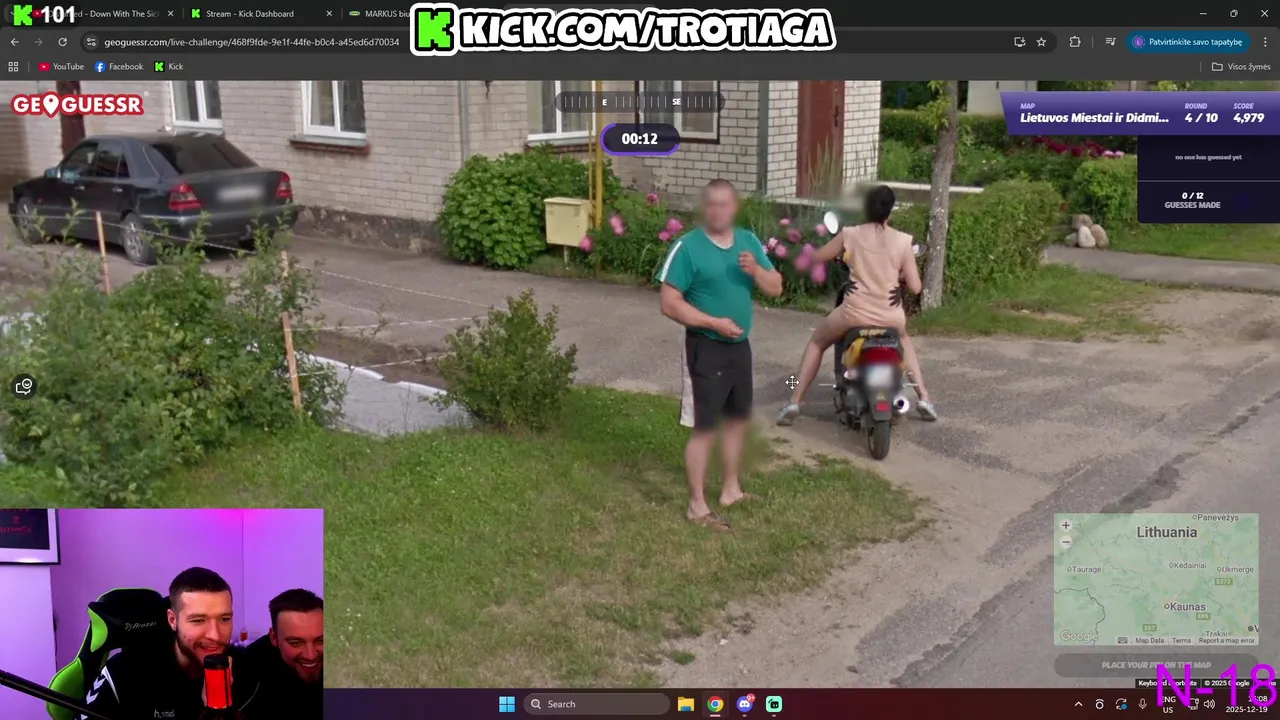Zoom in on the guess map
Image resolution: width=1280 pixels, height=720 pixels.
(x=1065, y=525)
